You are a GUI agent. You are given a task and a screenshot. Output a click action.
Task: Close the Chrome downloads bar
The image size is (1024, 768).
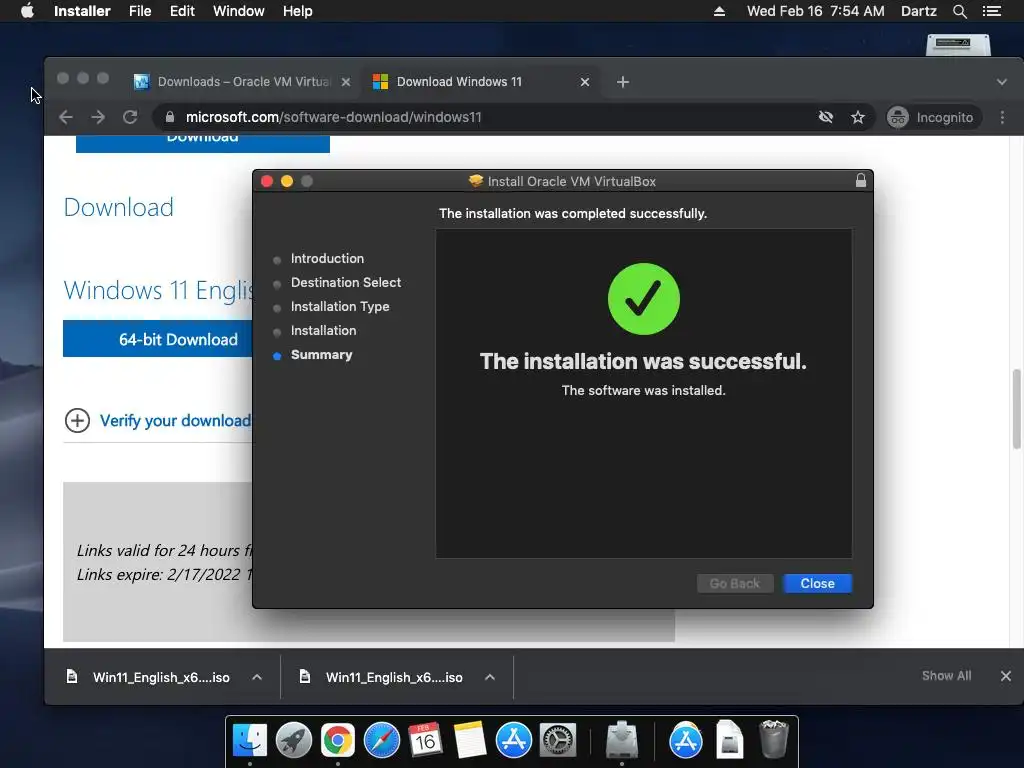click(x=1006, y=676)
